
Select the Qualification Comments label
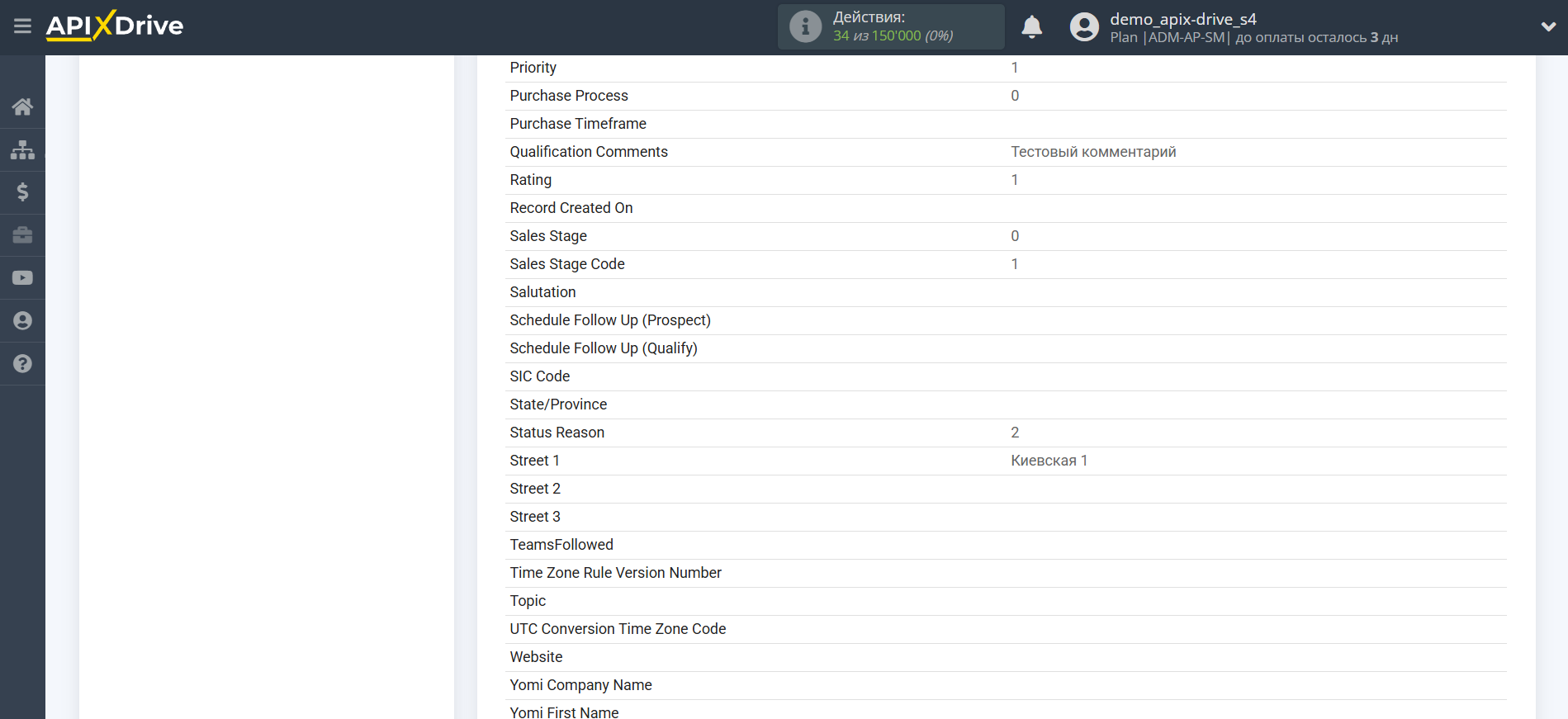tap(588, 152)
